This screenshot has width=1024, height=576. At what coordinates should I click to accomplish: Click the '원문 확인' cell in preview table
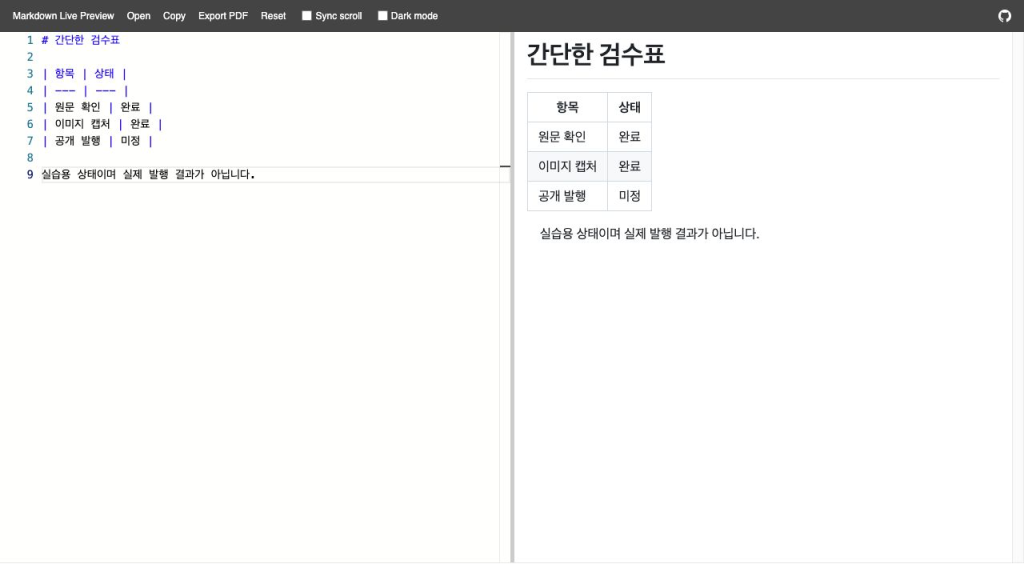(568, 136)
